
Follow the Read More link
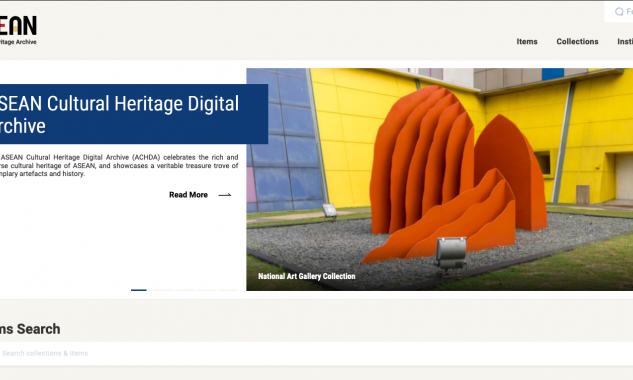pos(188,195)
